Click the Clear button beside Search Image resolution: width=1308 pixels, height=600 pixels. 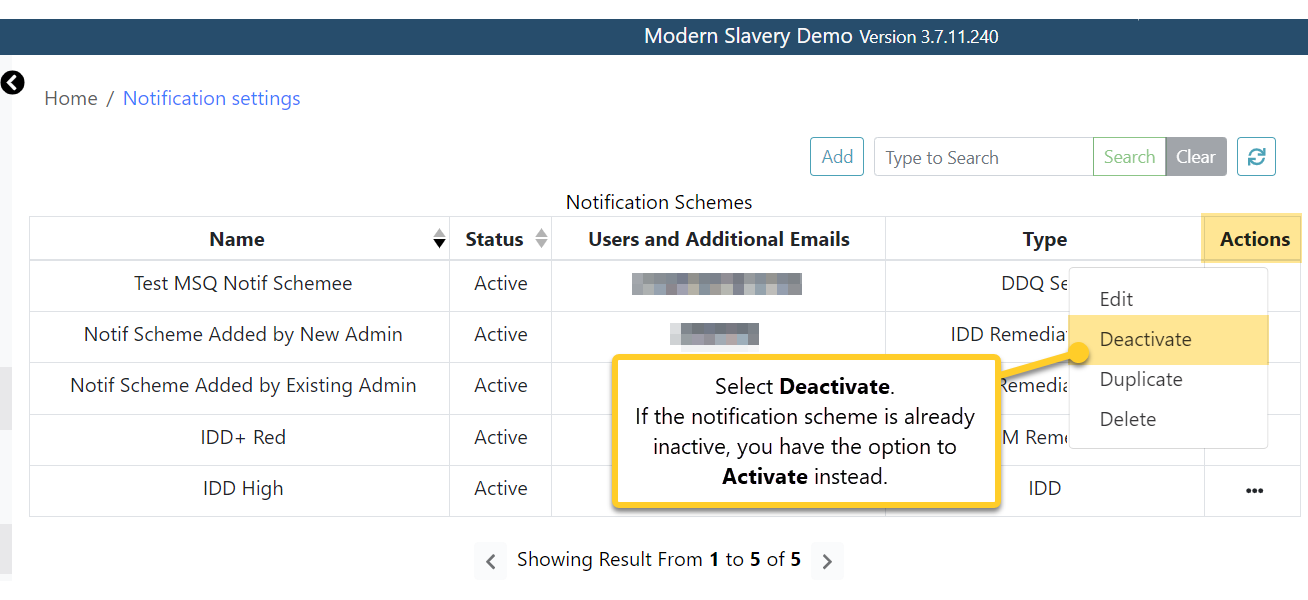[x=1196, y=156]
